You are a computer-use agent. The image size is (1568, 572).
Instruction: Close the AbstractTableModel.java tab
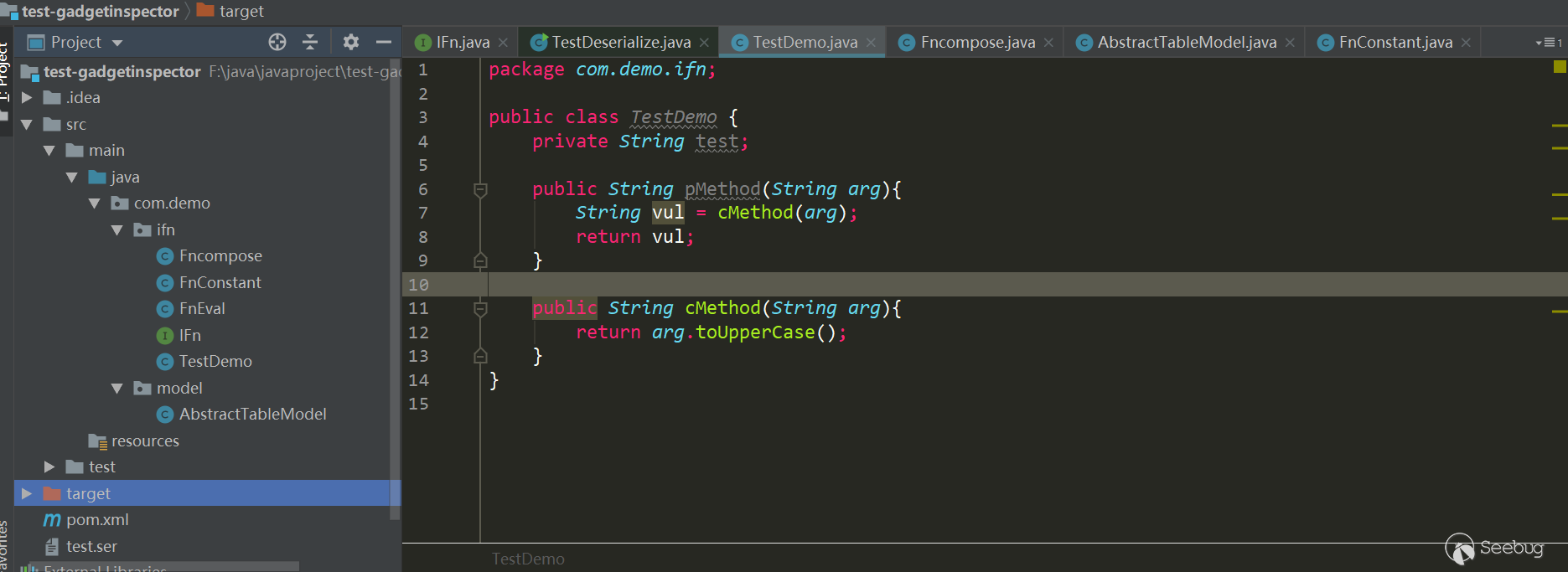[x=1290, y=43]
